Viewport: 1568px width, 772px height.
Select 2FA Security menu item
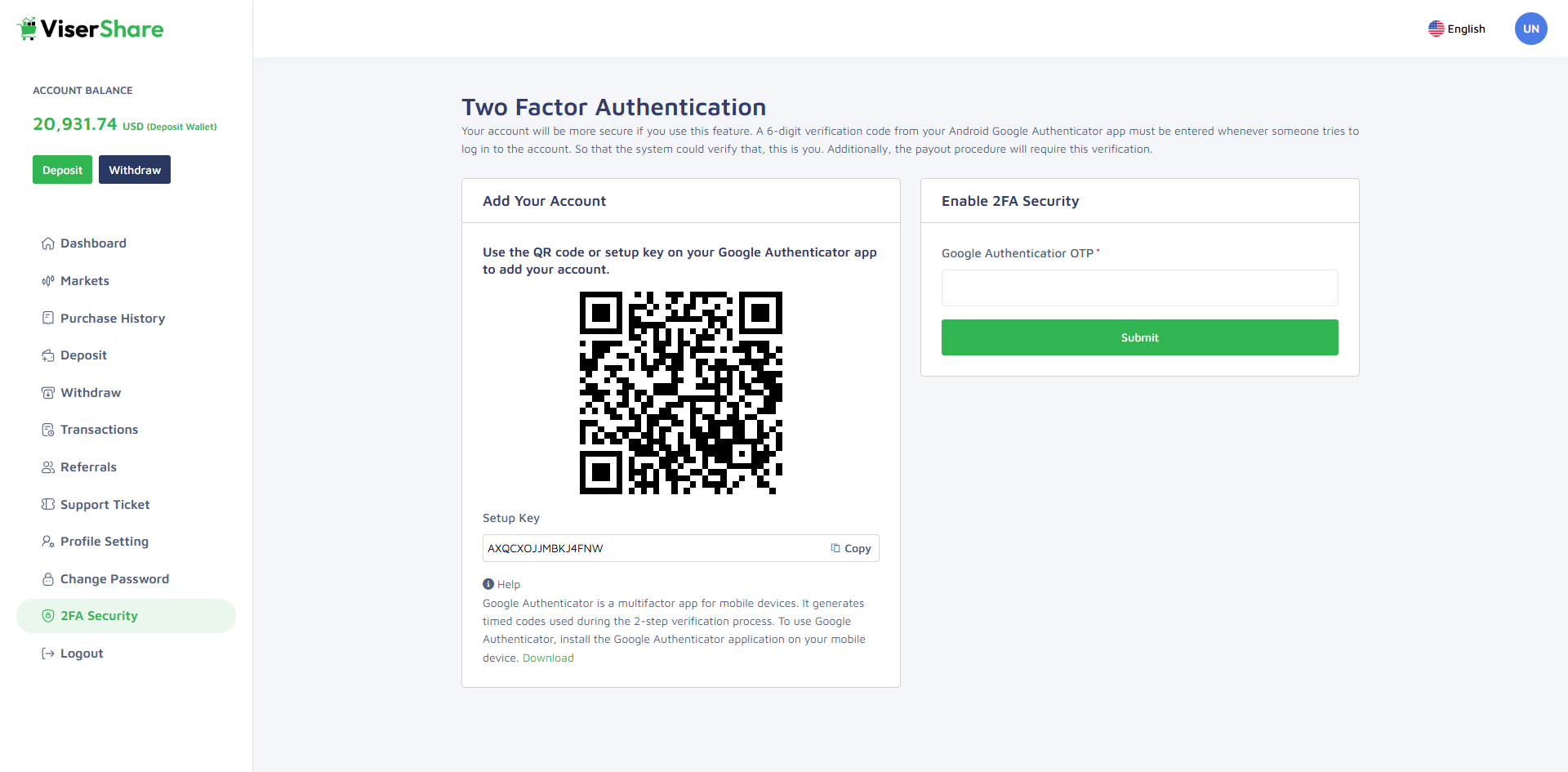pyautogui.click(x=99, y=616)
